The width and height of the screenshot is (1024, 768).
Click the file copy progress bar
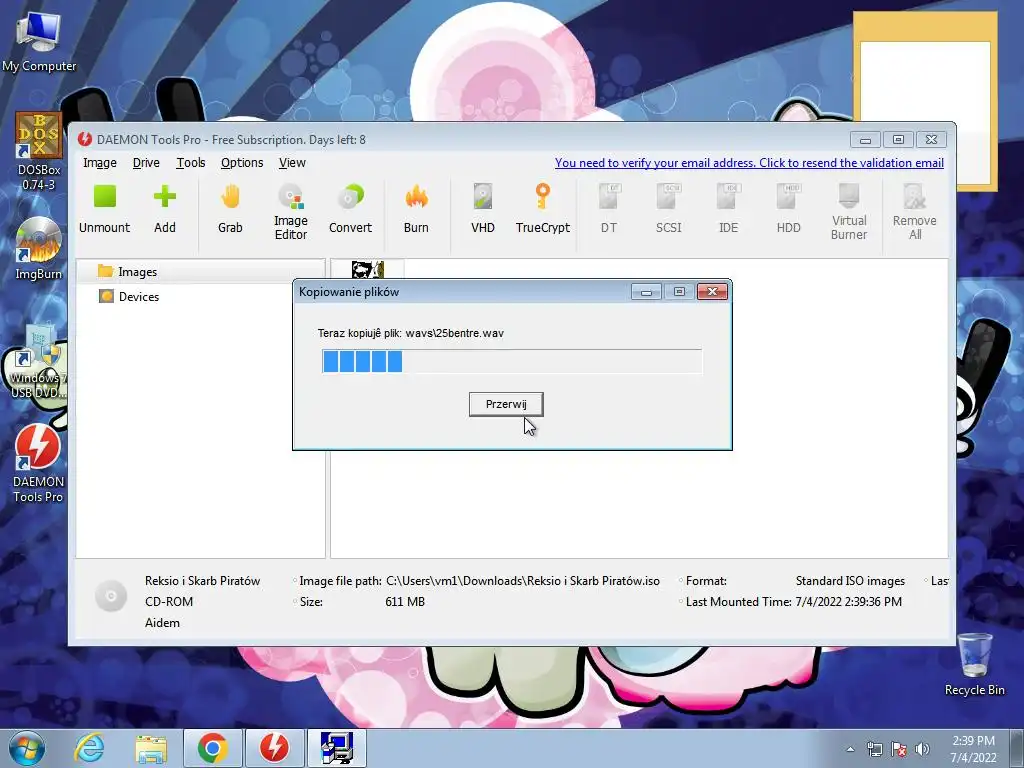512,361
